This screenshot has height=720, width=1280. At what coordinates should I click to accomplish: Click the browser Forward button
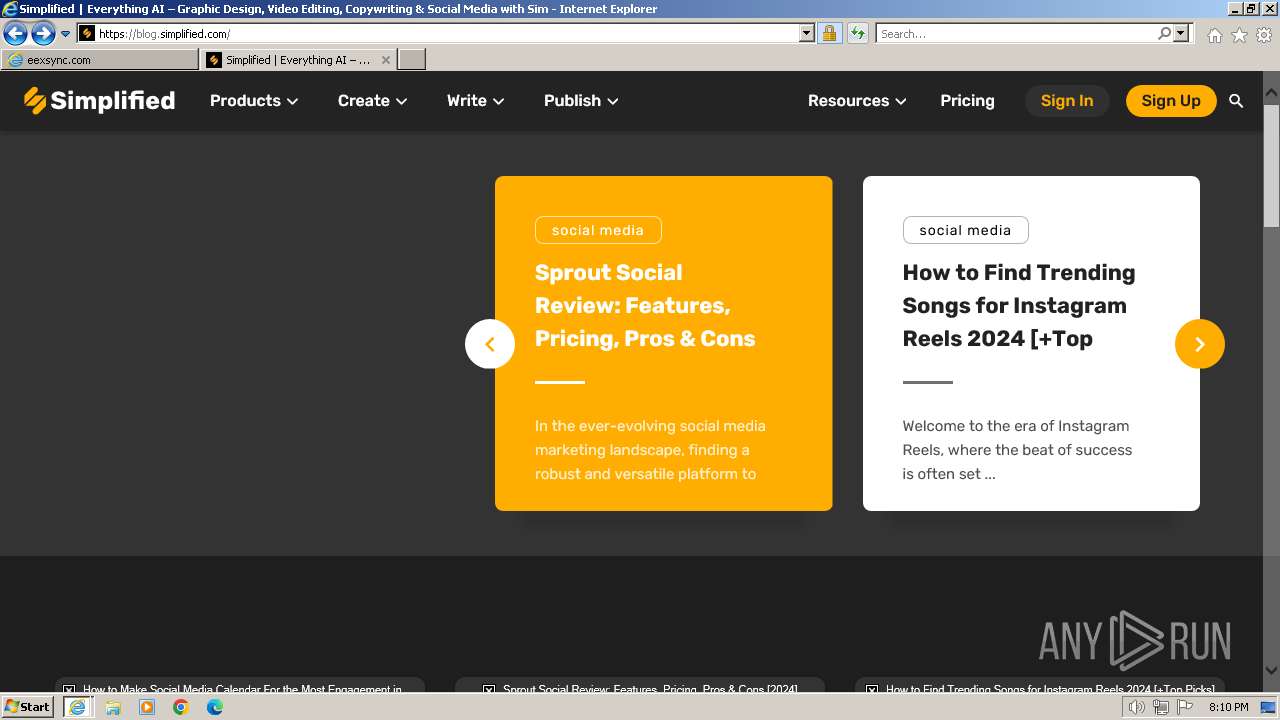(x=43, y=34)
